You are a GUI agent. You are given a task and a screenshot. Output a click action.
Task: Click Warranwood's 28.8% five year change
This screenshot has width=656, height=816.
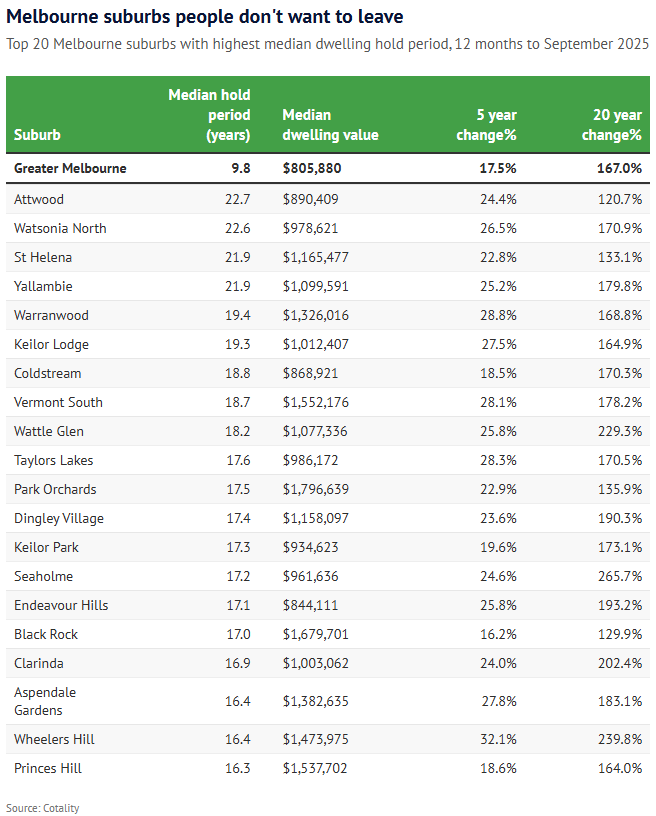coord(498,315)
